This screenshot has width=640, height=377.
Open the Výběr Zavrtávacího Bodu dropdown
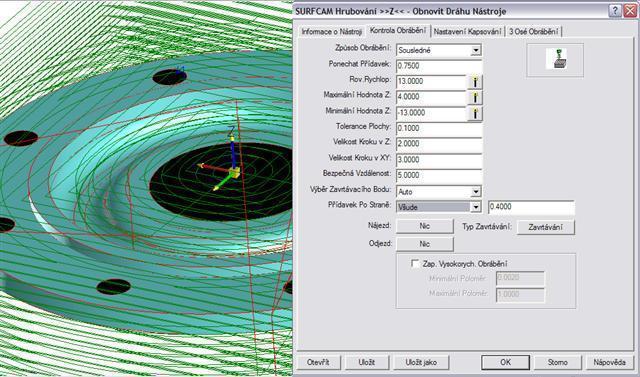(476, 192)
